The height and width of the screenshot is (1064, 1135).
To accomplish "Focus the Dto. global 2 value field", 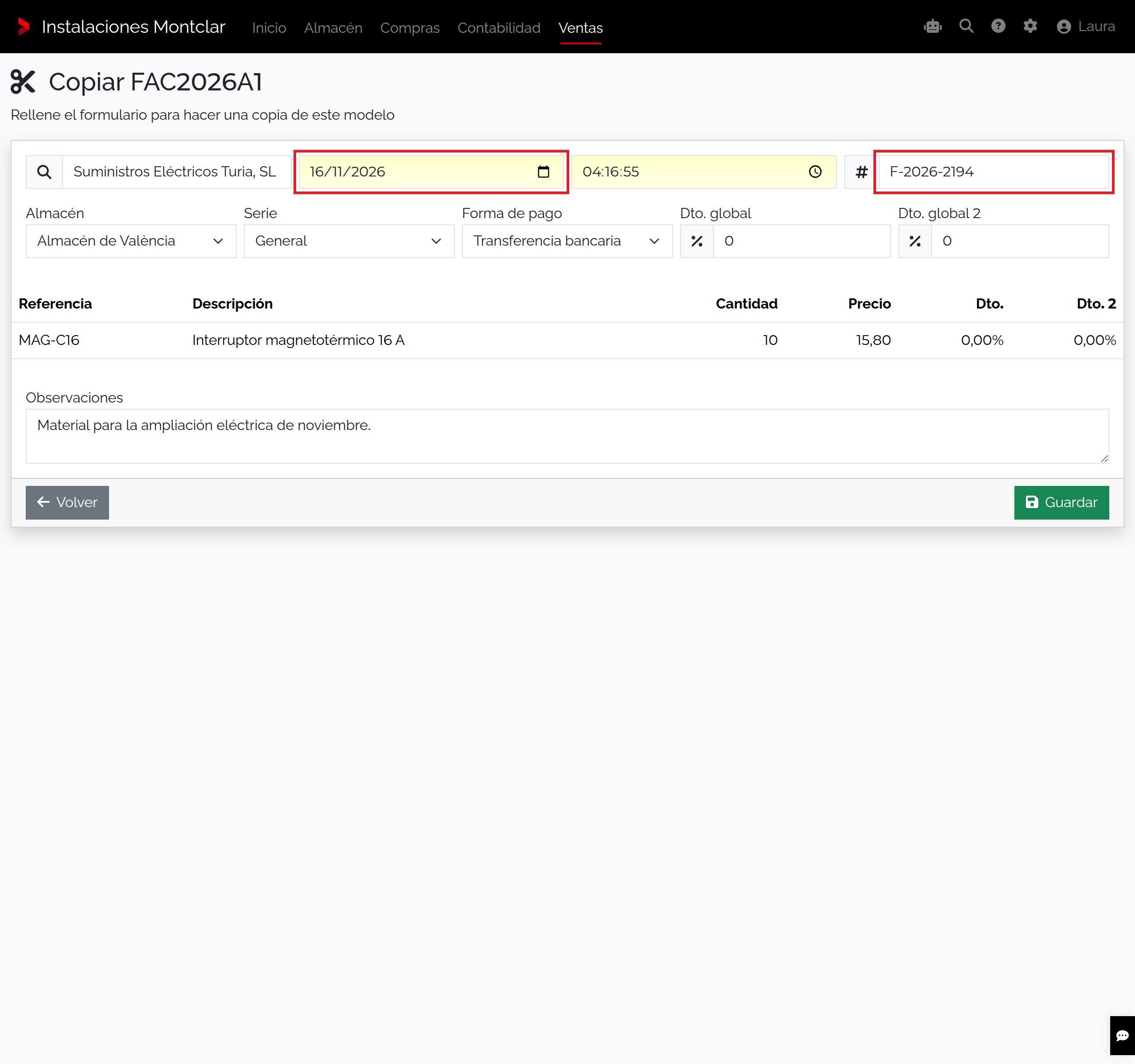I will (1020, 241).
